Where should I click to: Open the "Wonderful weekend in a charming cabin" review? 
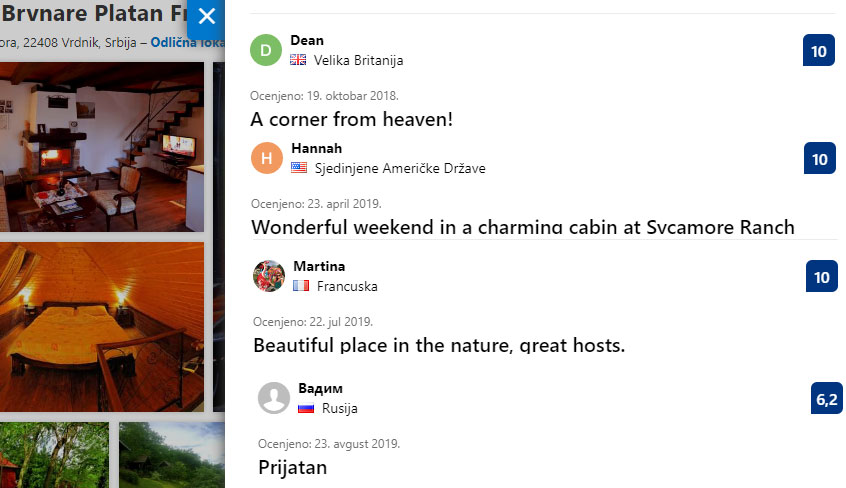click(x=522, y=227)
